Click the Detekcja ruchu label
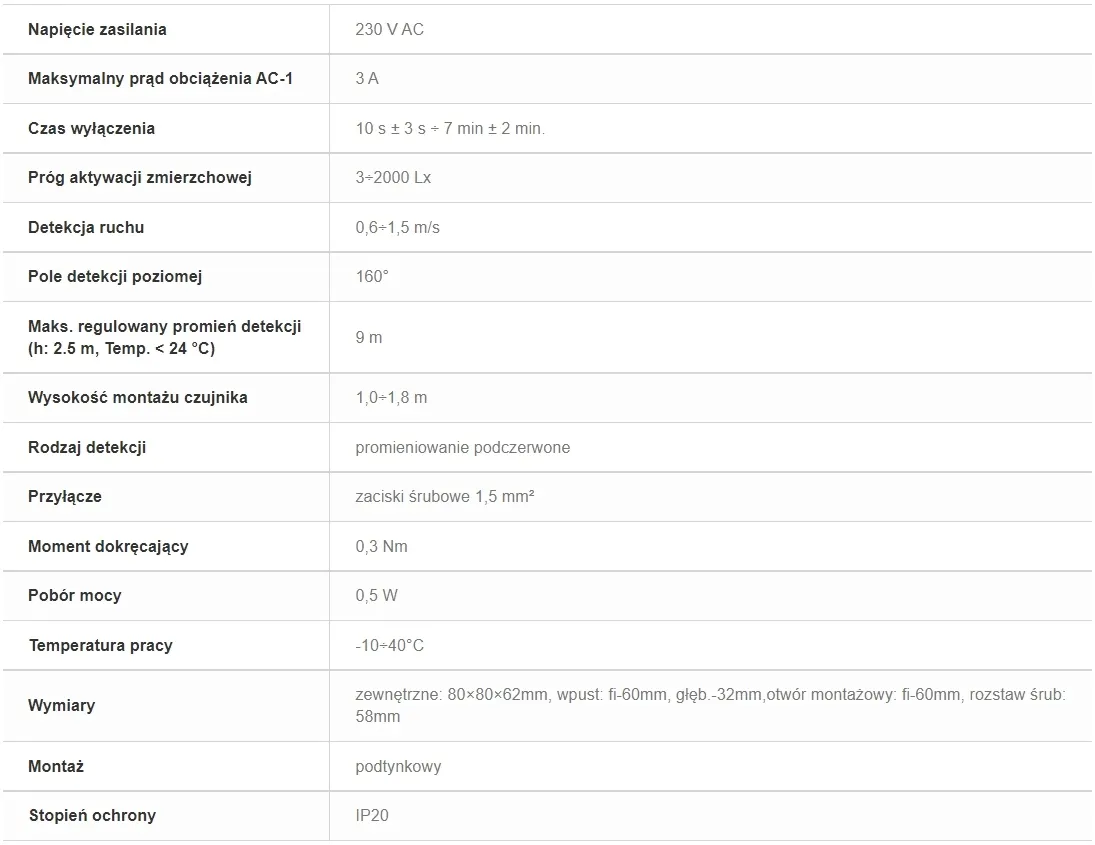 pos(86,228)
